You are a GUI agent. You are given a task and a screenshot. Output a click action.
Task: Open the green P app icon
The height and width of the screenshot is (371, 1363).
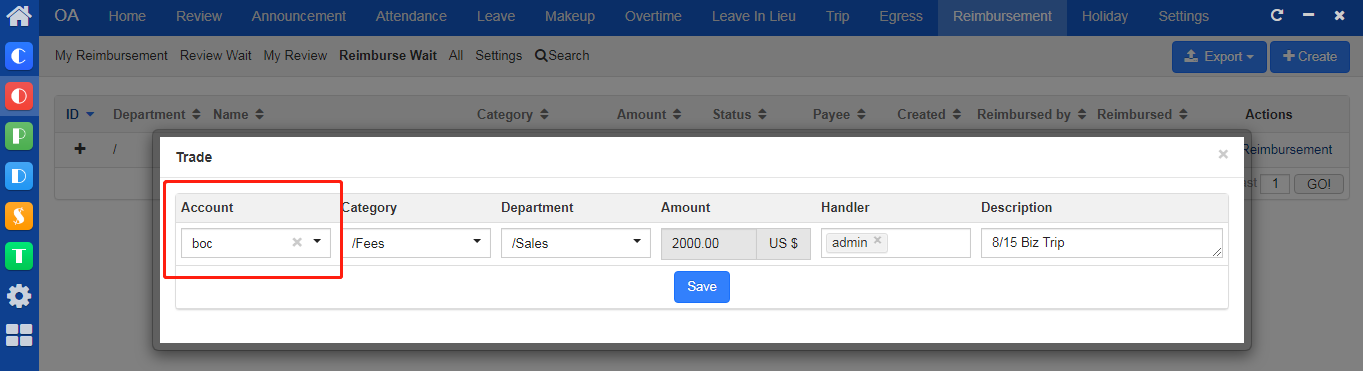[19, 135]
